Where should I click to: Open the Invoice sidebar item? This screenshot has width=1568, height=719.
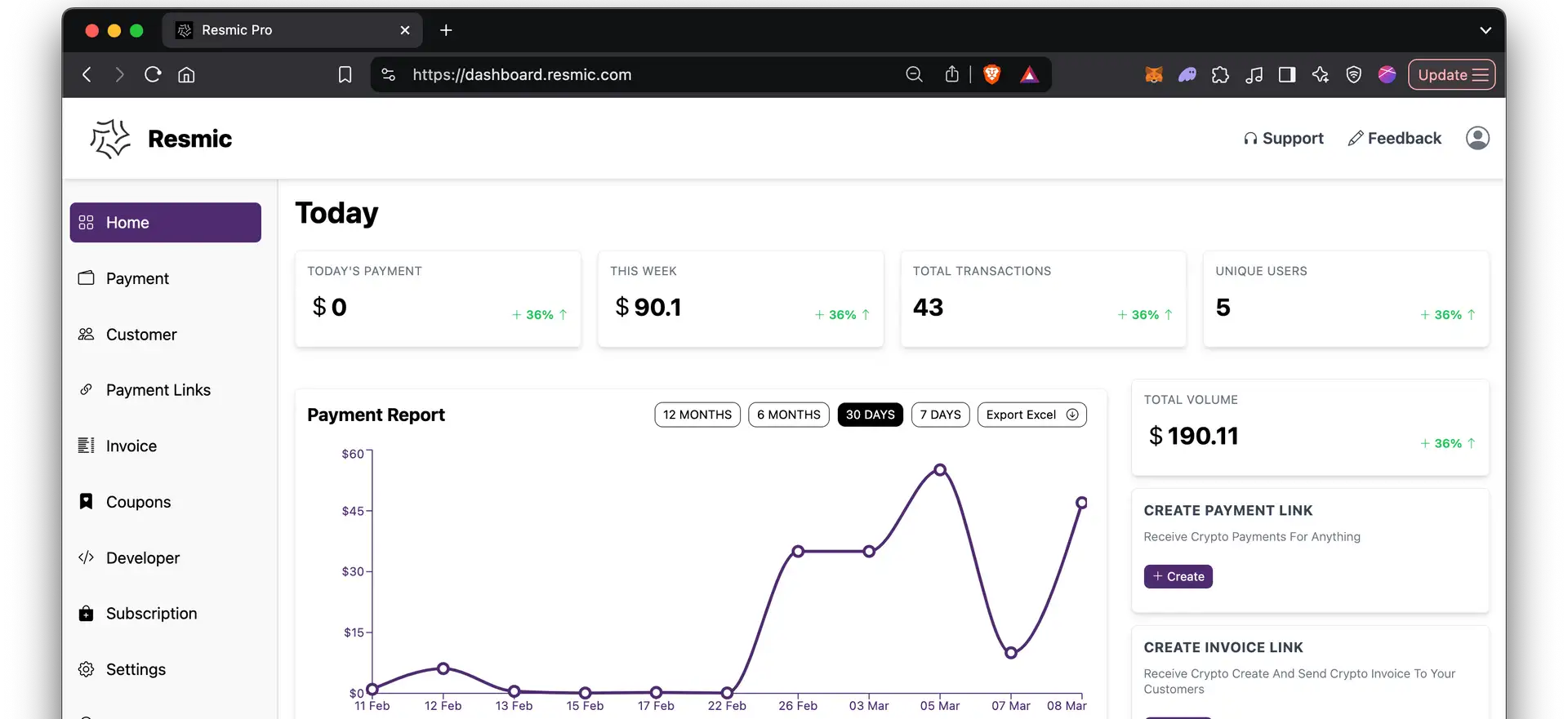coord(131,446)
